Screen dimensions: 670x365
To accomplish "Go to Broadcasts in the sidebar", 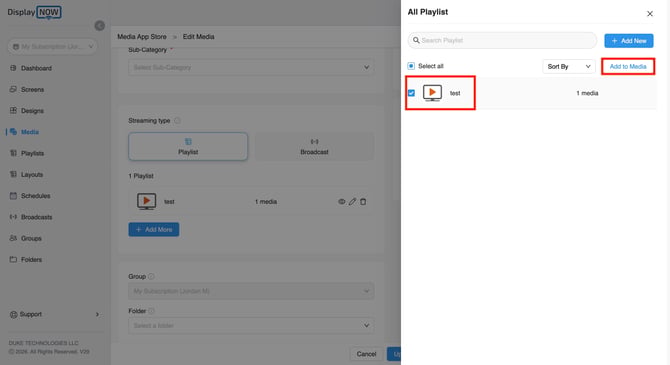I will click(36, 217).
